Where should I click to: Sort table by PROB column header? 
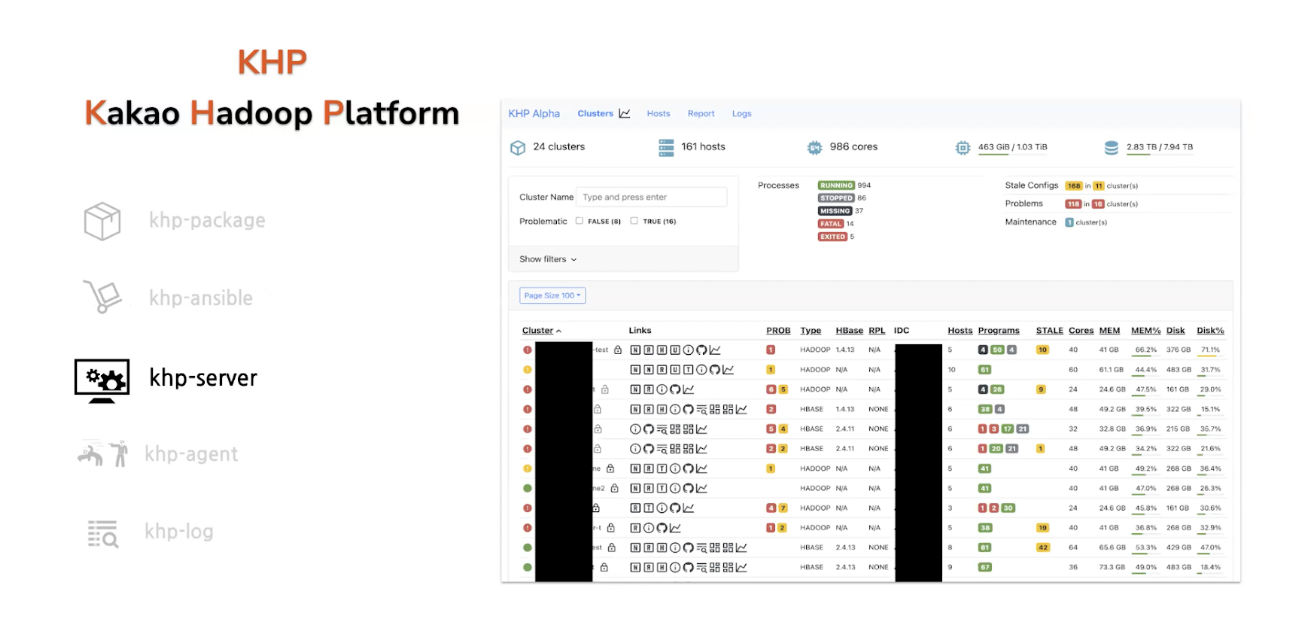778,331
